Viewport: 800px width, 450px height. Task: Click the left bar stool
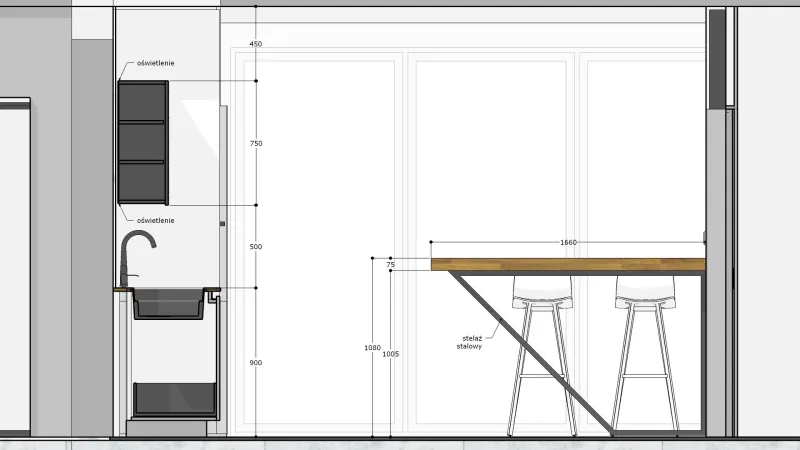542,356
